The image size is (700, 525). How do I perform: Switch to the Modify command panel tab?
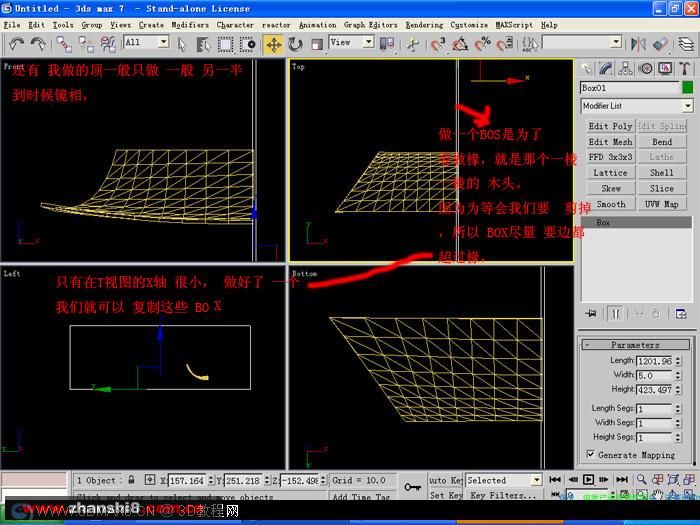click(x=606, y=68)
